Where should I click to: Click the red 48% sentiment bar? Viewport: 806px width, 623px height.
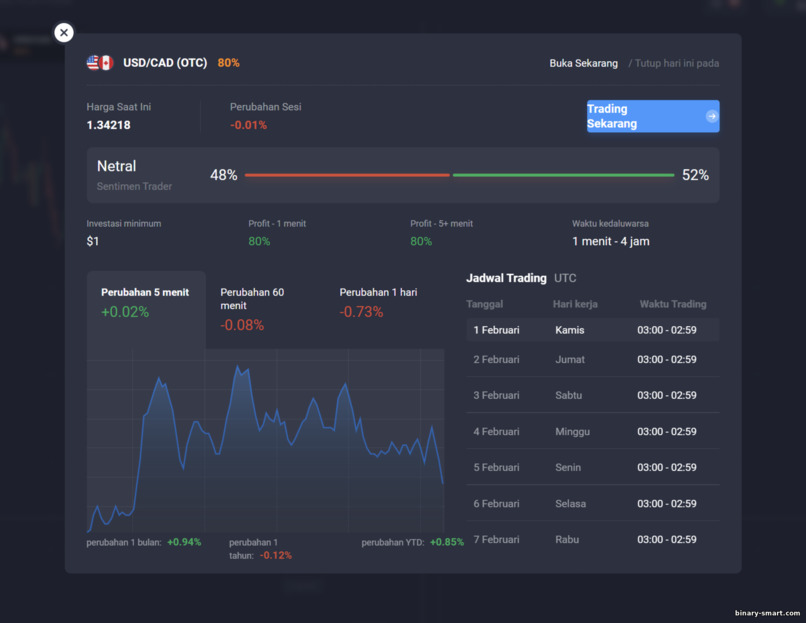(x=347, y=175)
